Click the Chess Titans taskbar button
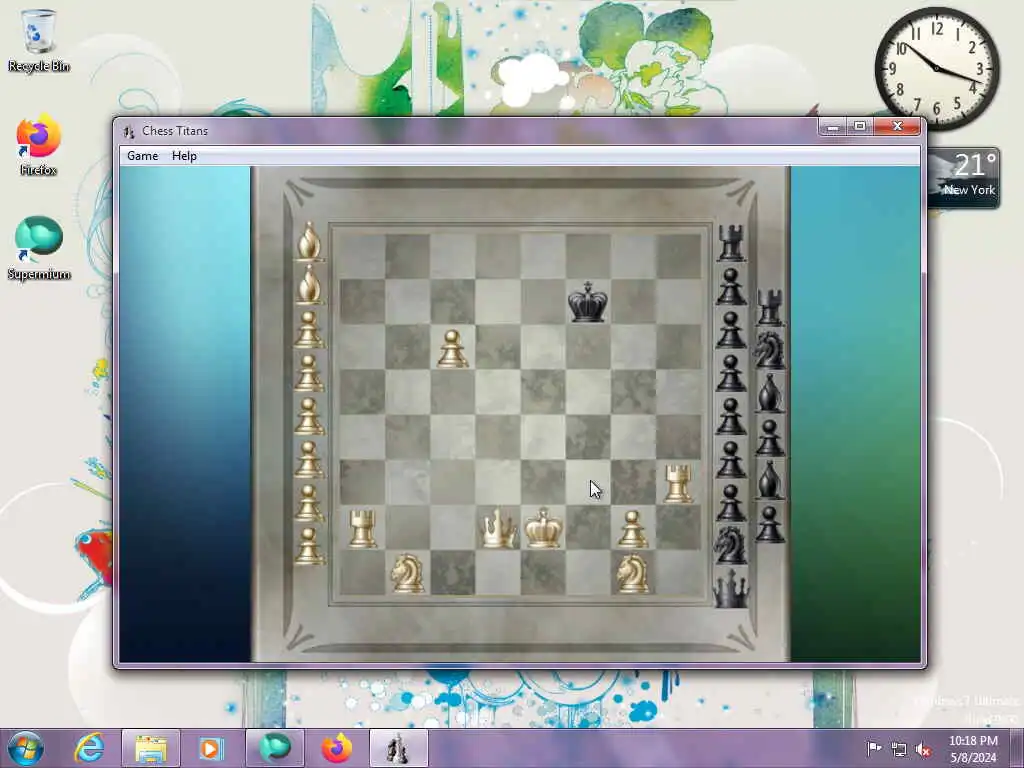The height and width of the screenshot is (768, 1024). click(398, 748)
